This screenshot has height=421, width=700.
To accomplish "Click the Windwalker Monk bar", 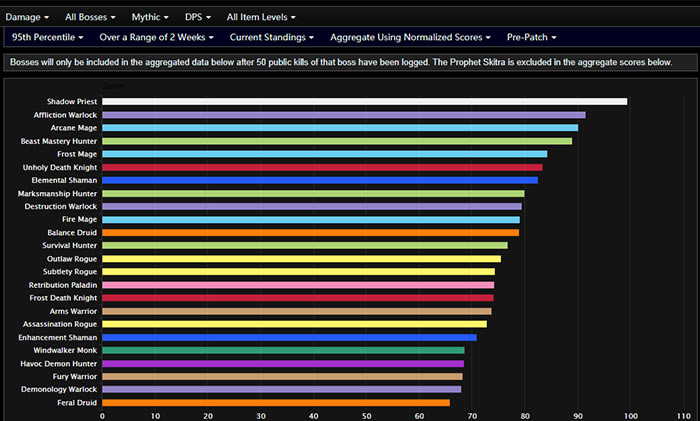I will point(283,350).
